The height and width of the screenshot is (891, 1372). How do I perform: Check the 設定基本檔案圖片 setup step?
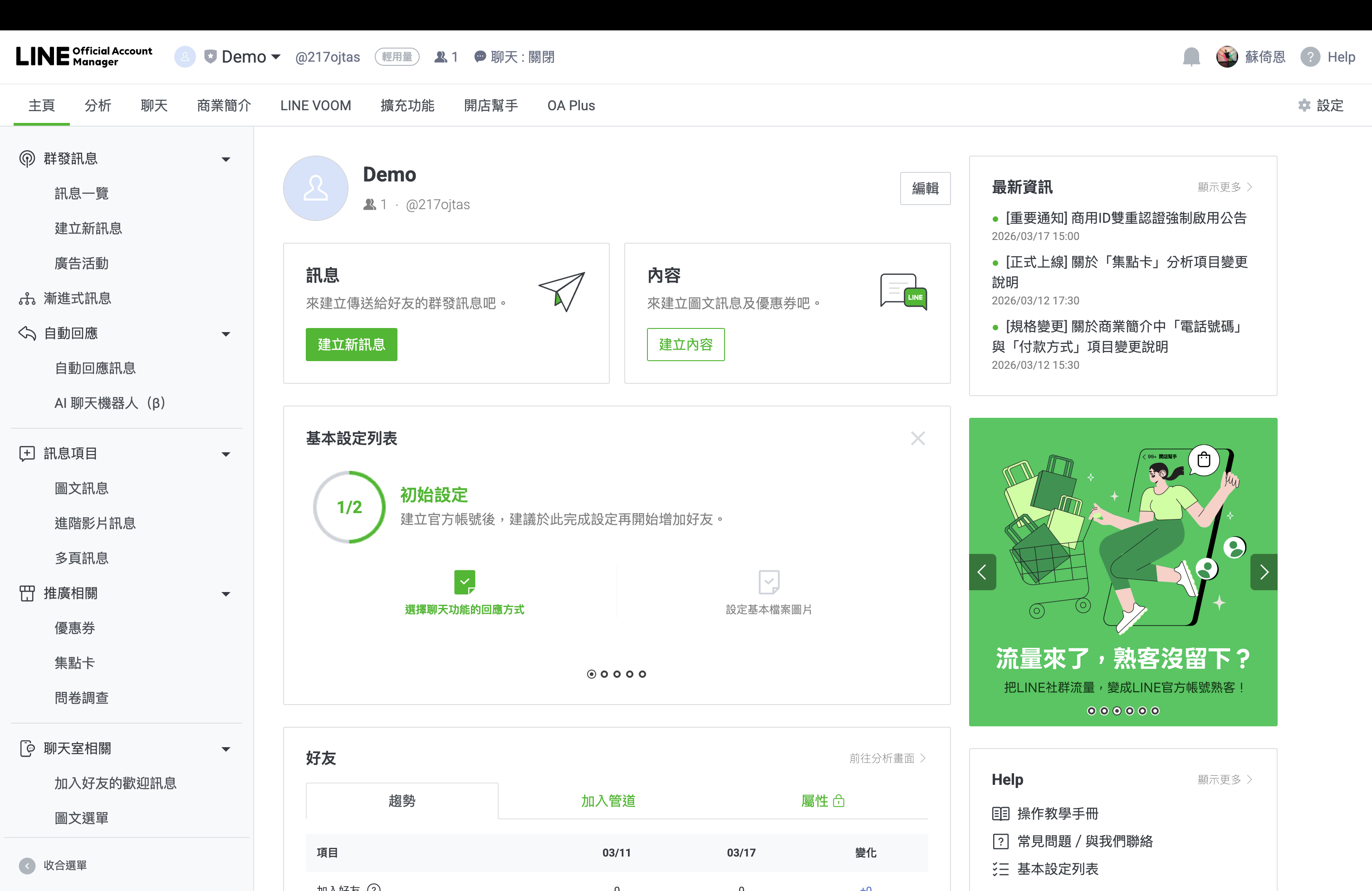769,582
